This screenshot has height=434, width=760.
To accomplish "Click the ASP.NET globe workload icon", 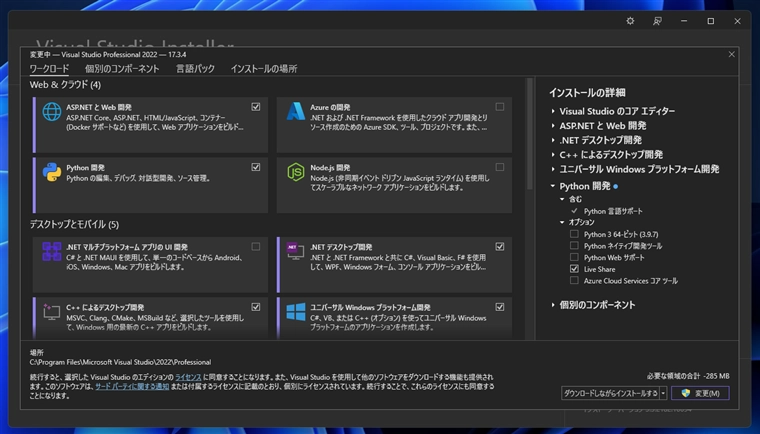I will (x=52, y=112).
